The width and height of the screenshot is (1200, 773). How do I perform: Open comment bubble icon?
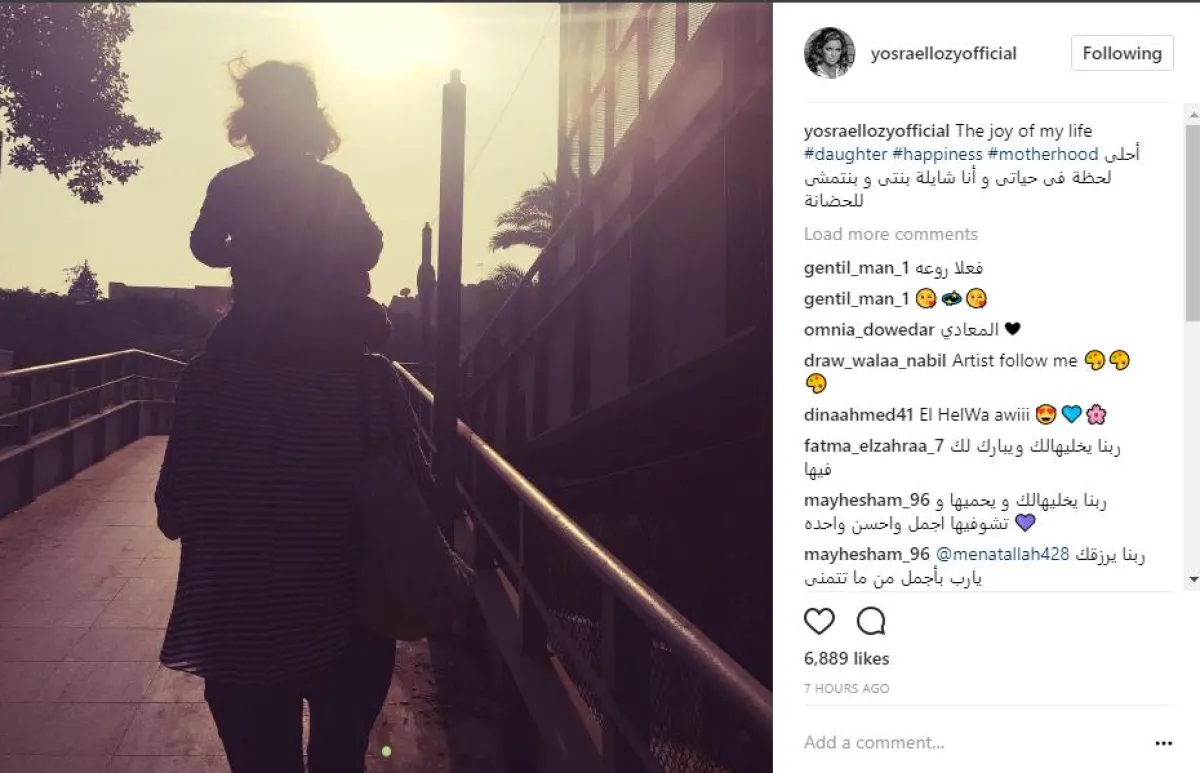click(x=871, y=621)
